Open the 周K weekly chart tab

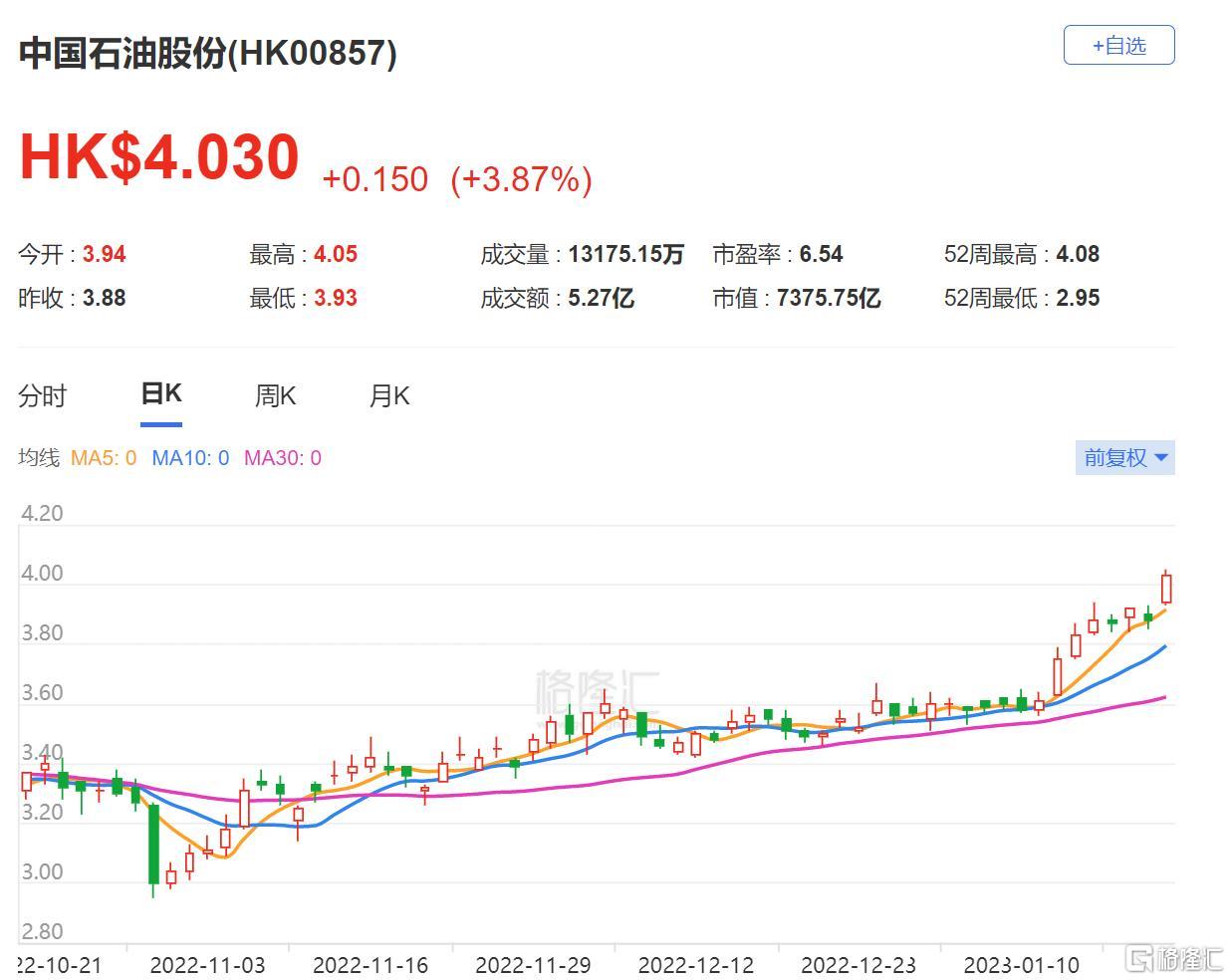[x=276, y=396]
